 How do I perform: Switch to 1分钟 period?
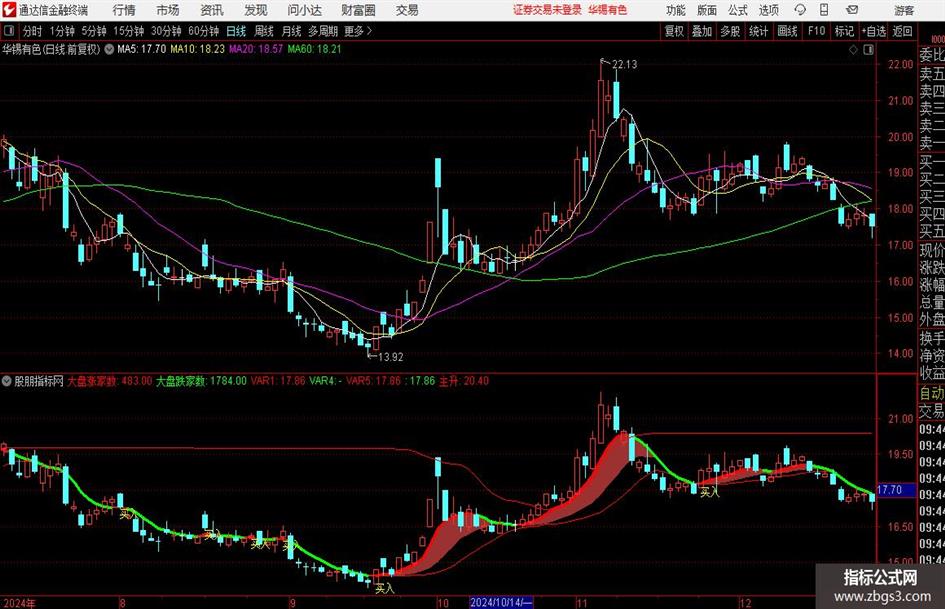(x=61, y=31)
